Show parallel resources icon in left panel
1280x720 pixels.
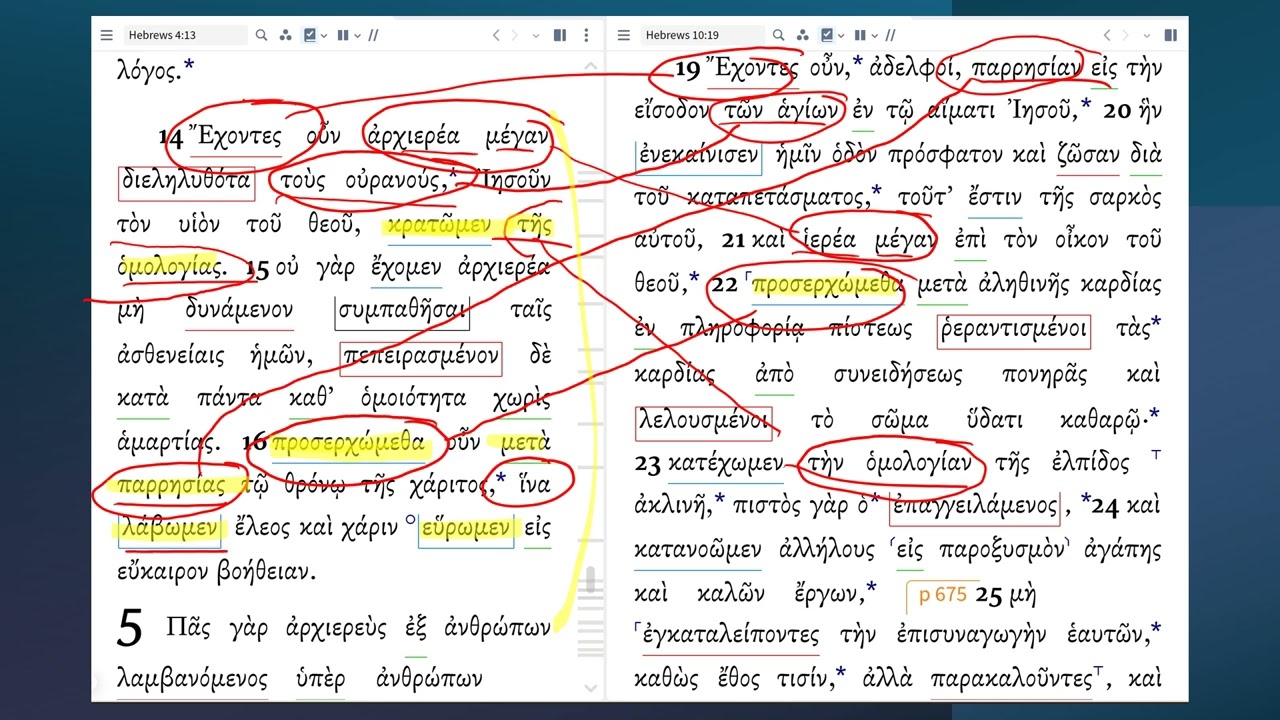pyautogui.click(x=343, y=35)
